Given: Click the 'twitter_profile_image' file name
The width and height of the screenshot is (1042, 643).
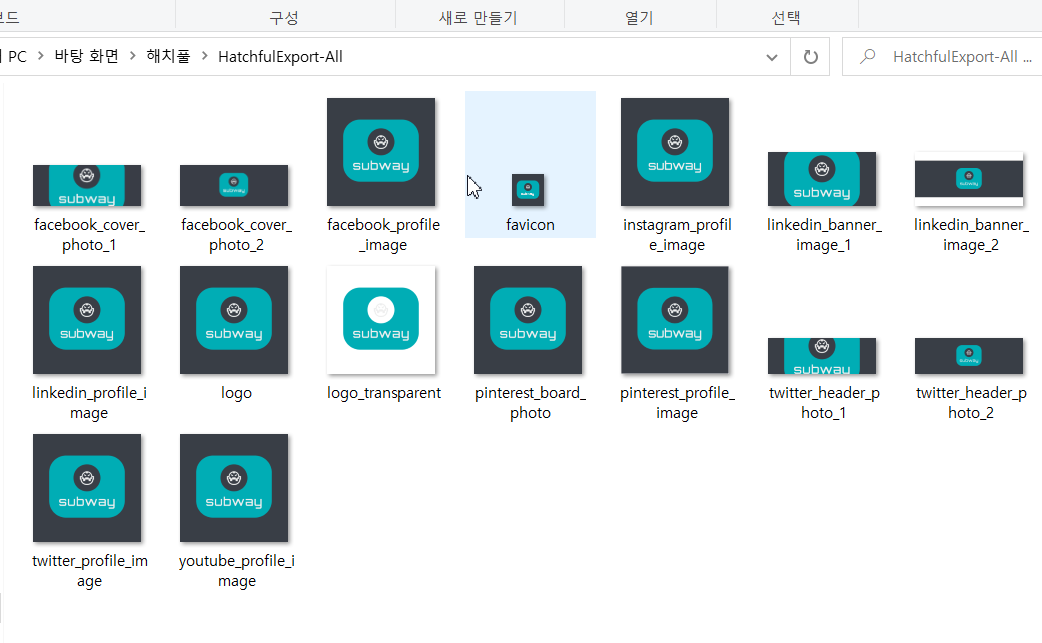Looking at the screenshot, I should click(x=90, y=571).
